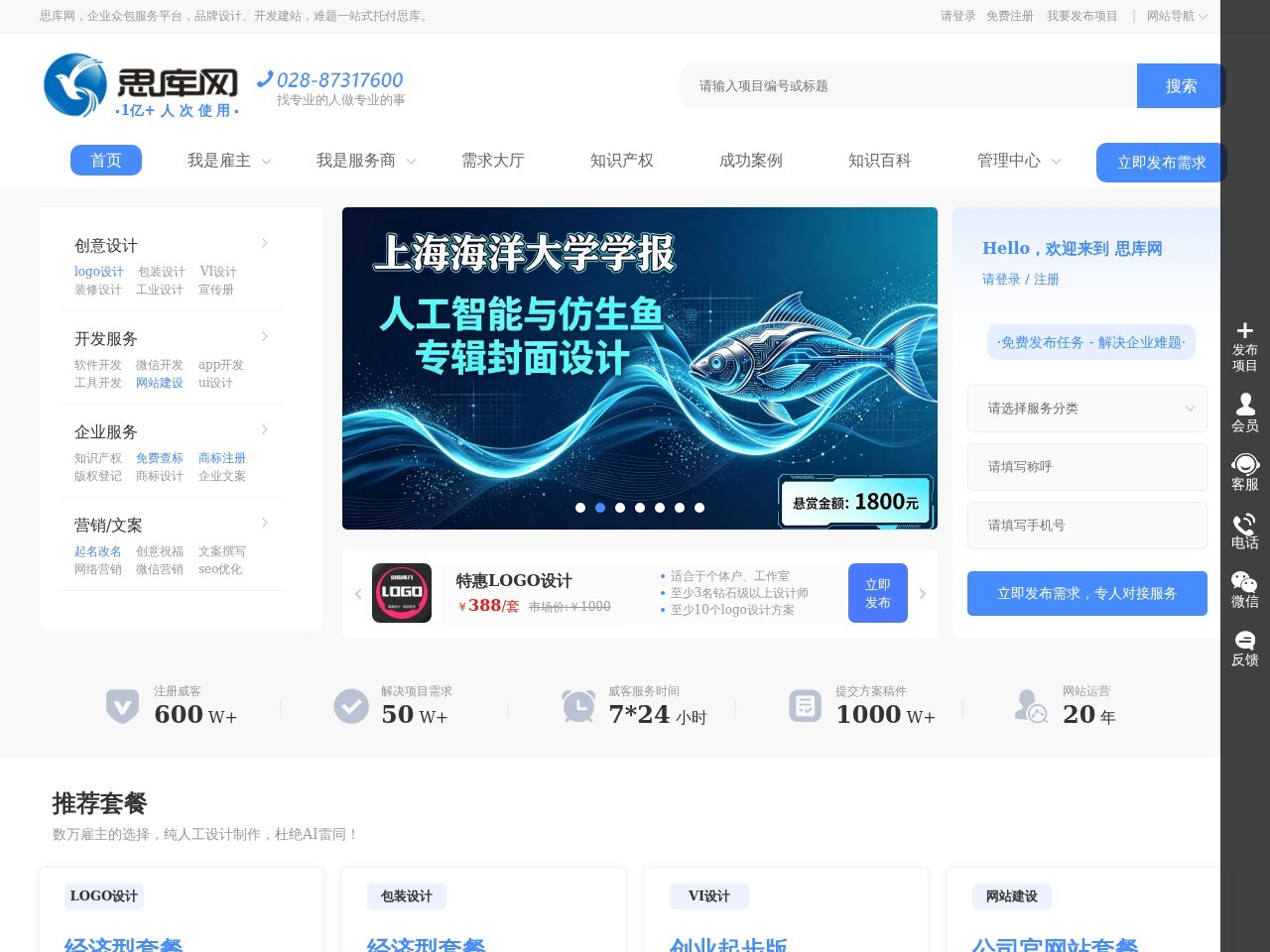
Task: Click the 免费查标 category link
Action: (x=160, y=458)
